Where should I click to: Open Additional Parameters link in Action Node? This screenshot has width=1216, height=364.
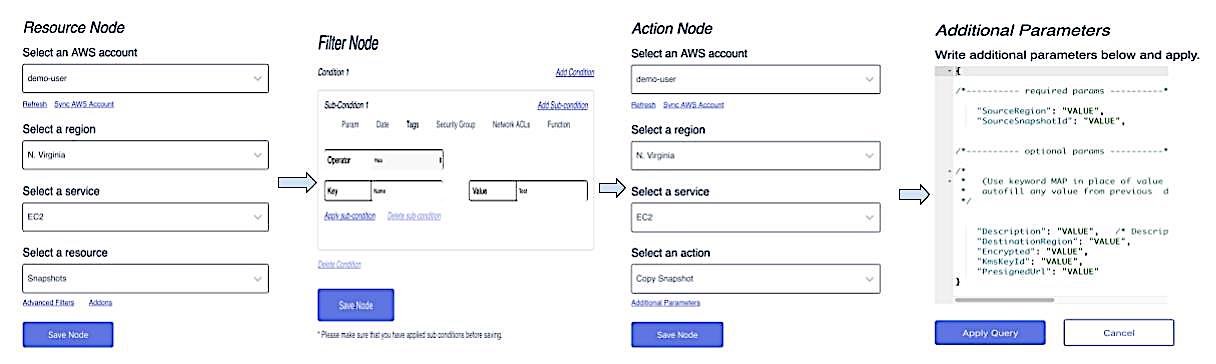pyautogui.click(x=666, y=302)
